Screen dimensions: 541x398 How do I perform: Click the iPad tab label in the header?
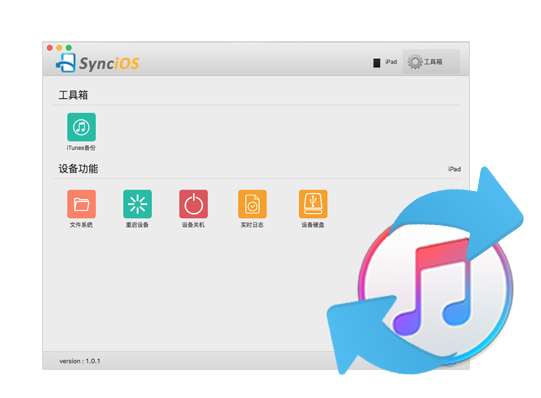tap(391, 62)
